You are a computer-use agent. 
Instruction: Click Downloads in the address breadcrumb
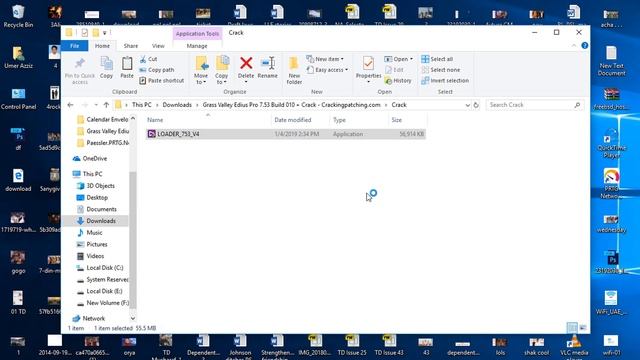177,105
